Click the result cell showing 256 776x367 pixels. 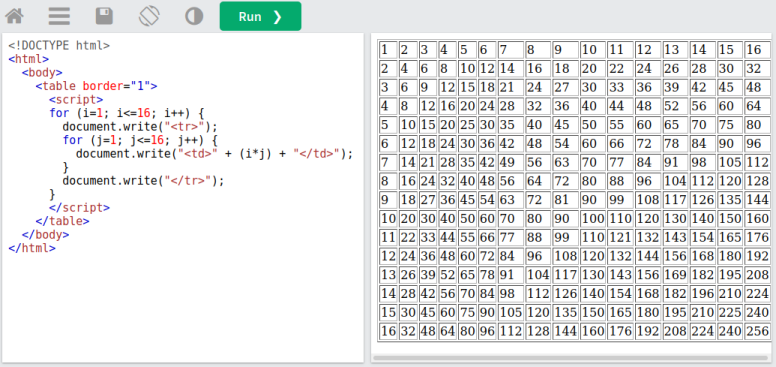pos(757,331)
